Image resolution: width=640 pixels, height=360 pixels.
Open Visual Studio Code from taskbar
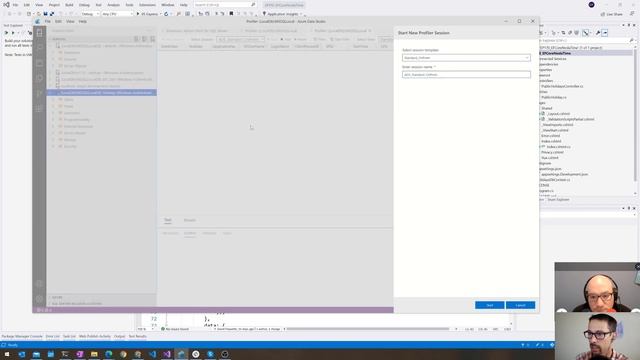[x=152, y=354]
